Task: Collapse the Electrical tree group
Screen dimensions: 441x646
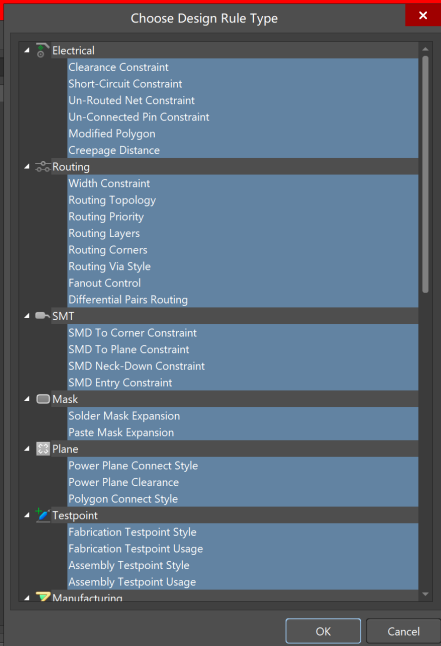Action: [27, 50]
